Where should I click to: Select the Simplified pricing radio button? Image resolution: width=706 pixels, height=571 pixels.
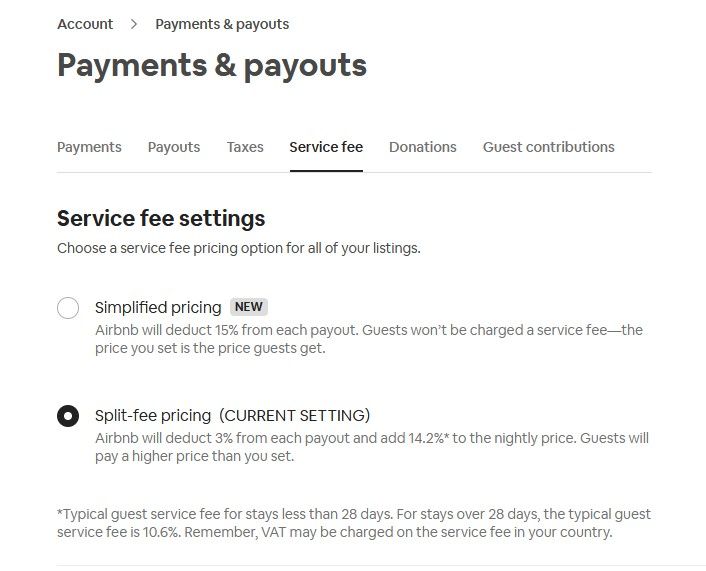(x=68, y=308)
